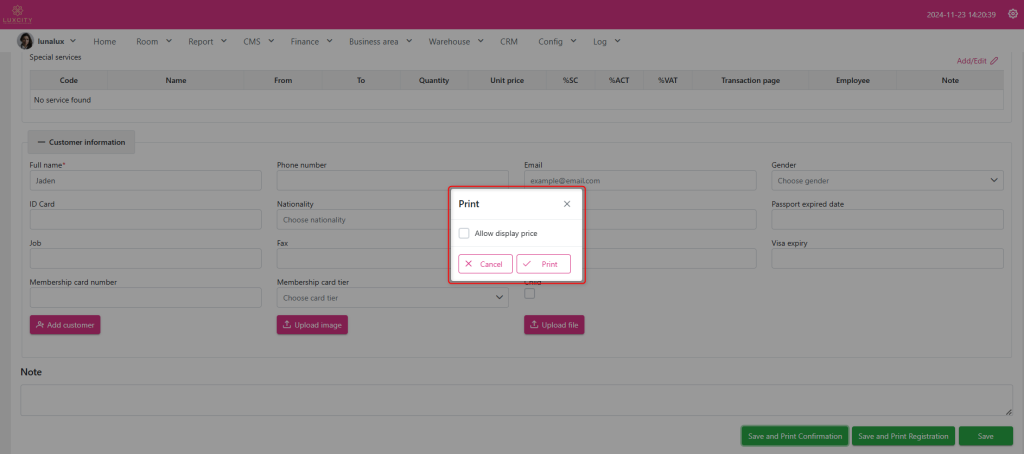This screenshot has width=1024, height=454.
Task: Close the Print dialog with X icon
Action: pyautogui.click(x=567, y=204)
